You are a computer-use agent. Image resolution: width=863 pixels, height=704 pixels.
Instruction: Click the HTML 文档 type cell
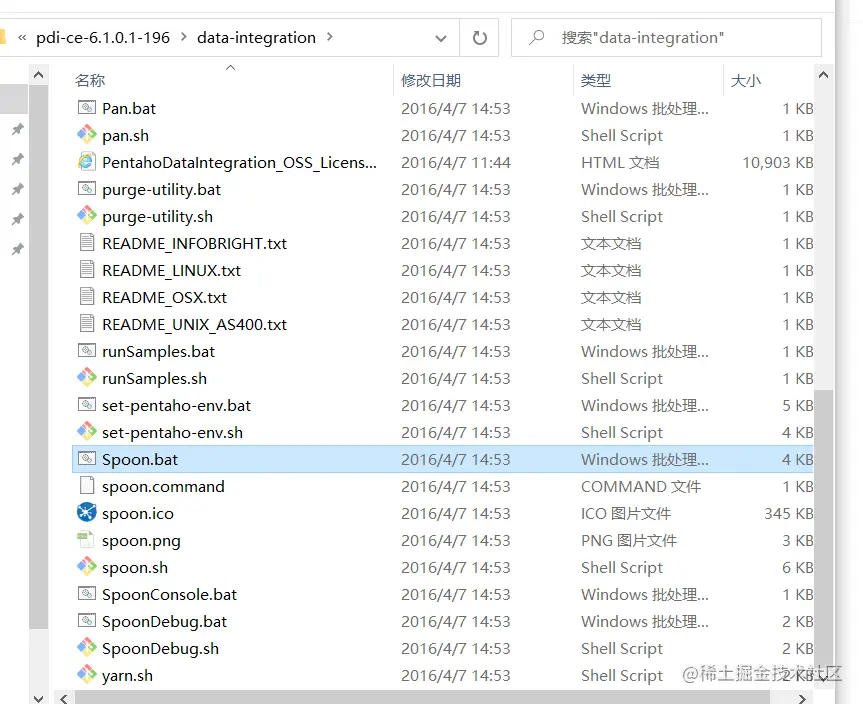[620, 162]
